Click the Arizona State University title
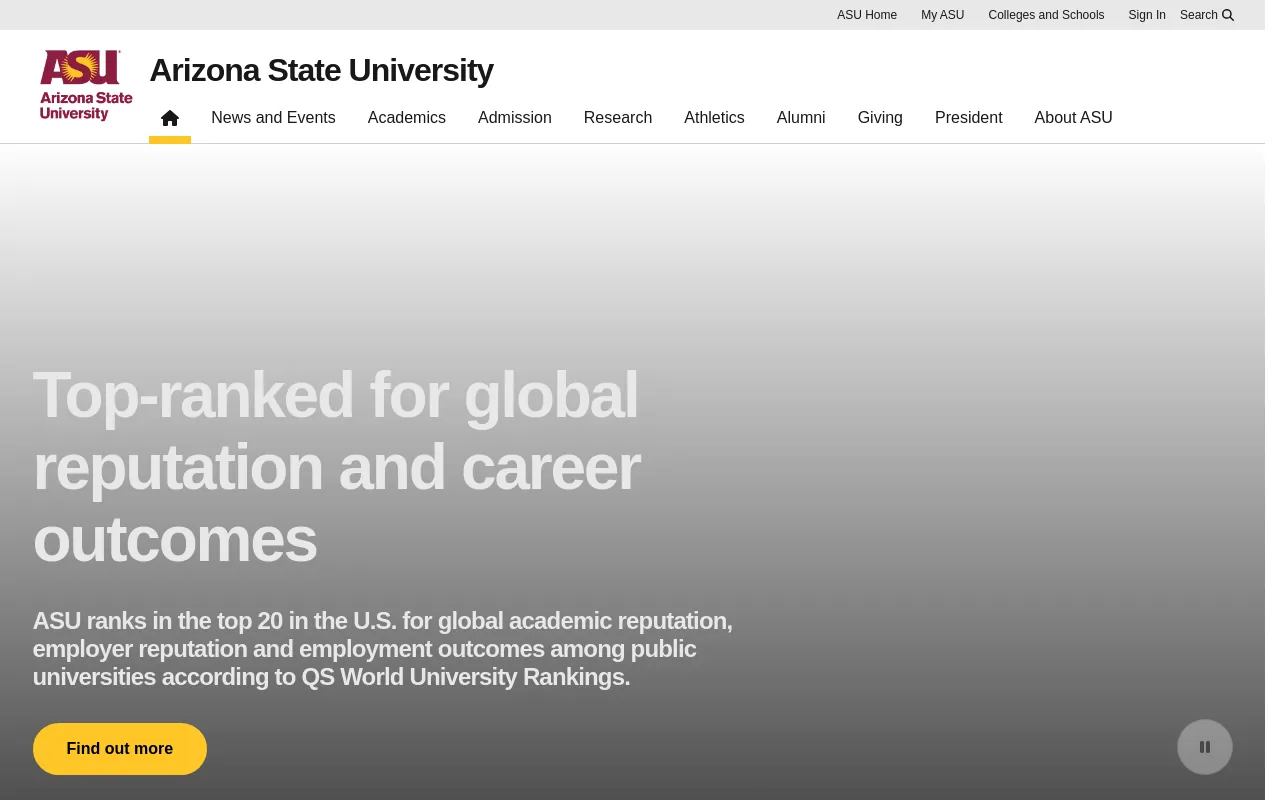The width and height of the screenshot is (1280, 800). coord(321,70)
